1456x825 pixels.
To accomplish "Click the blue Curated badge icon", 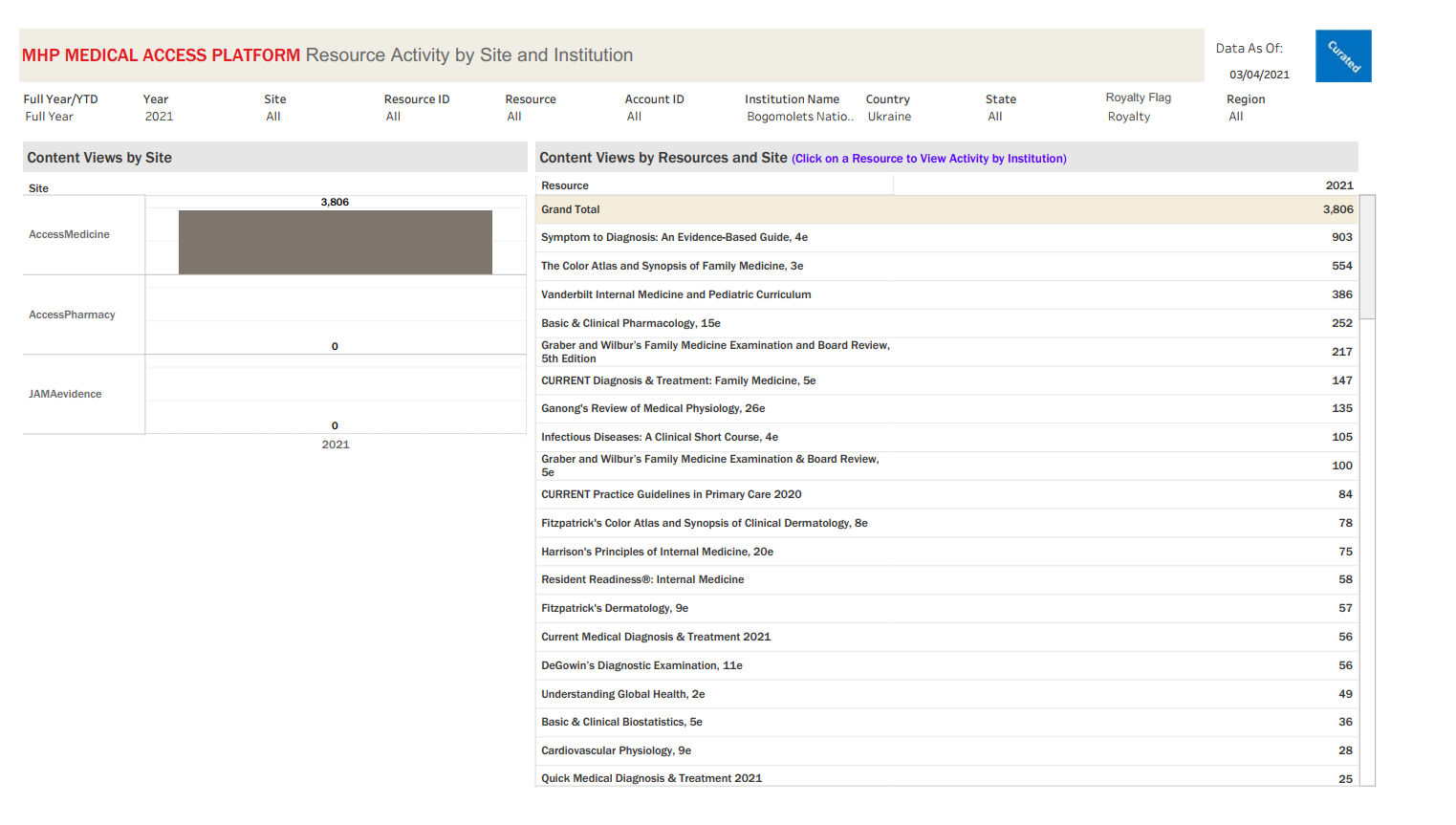I will pos(1343,55).
